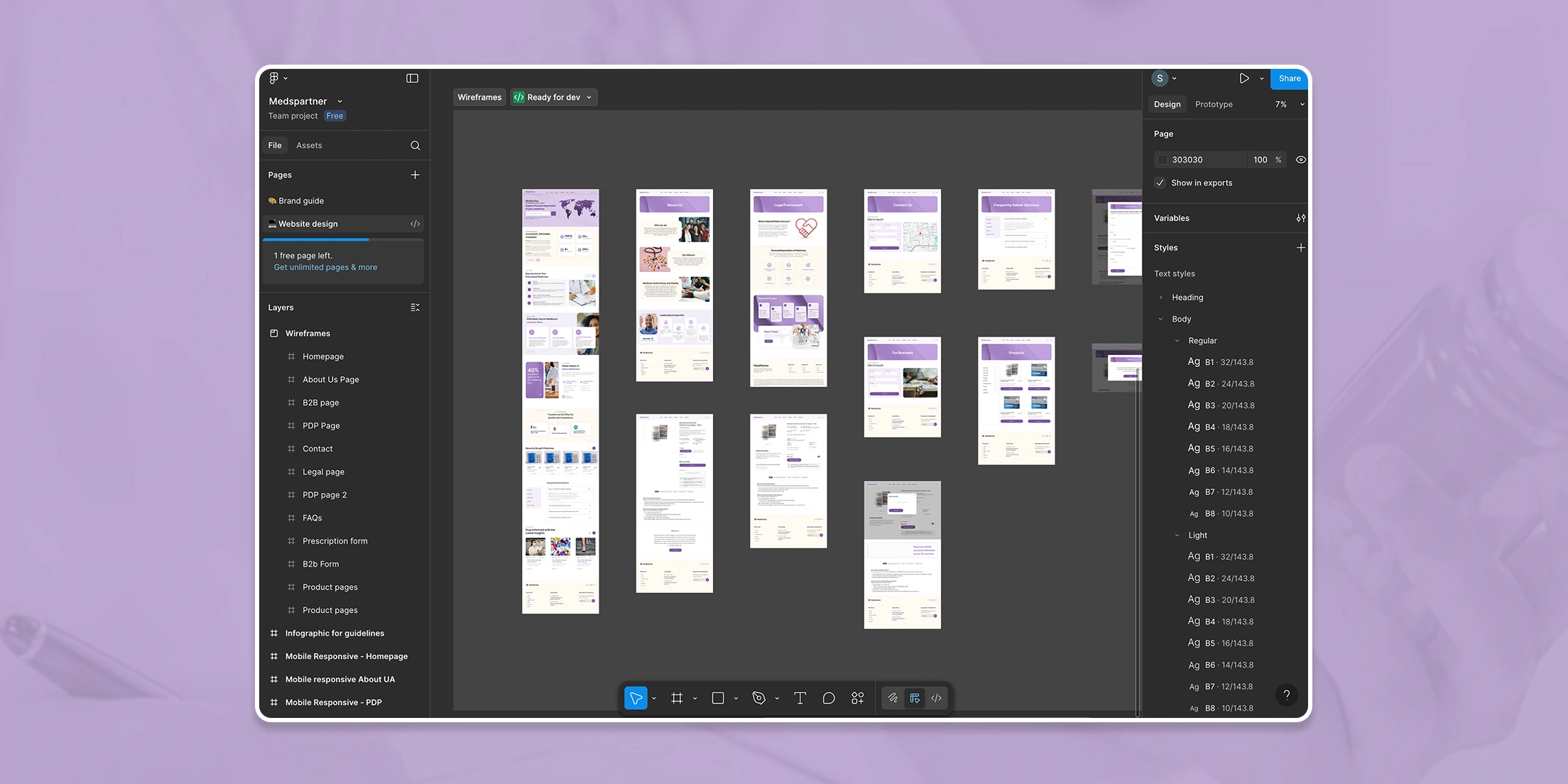This screenshot has width=1568, height=784.
Task: Open the Actions components tool
Action: point(857,698)
